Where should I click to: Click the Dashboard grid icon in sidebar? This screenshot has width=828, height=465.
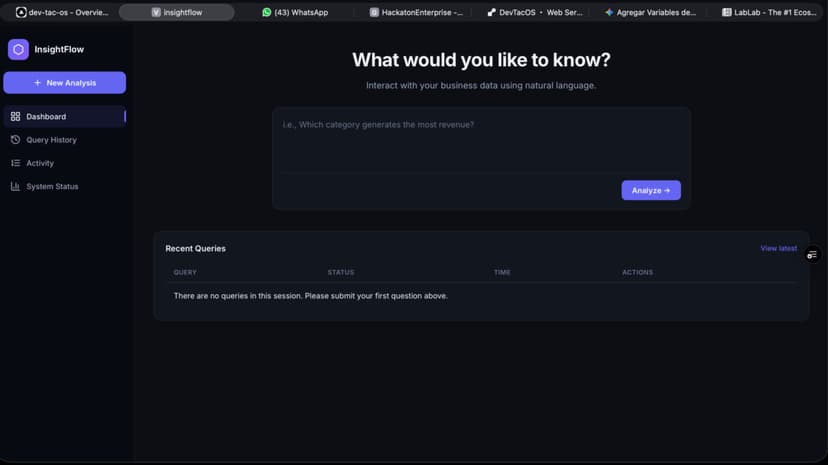coord(15,117)
